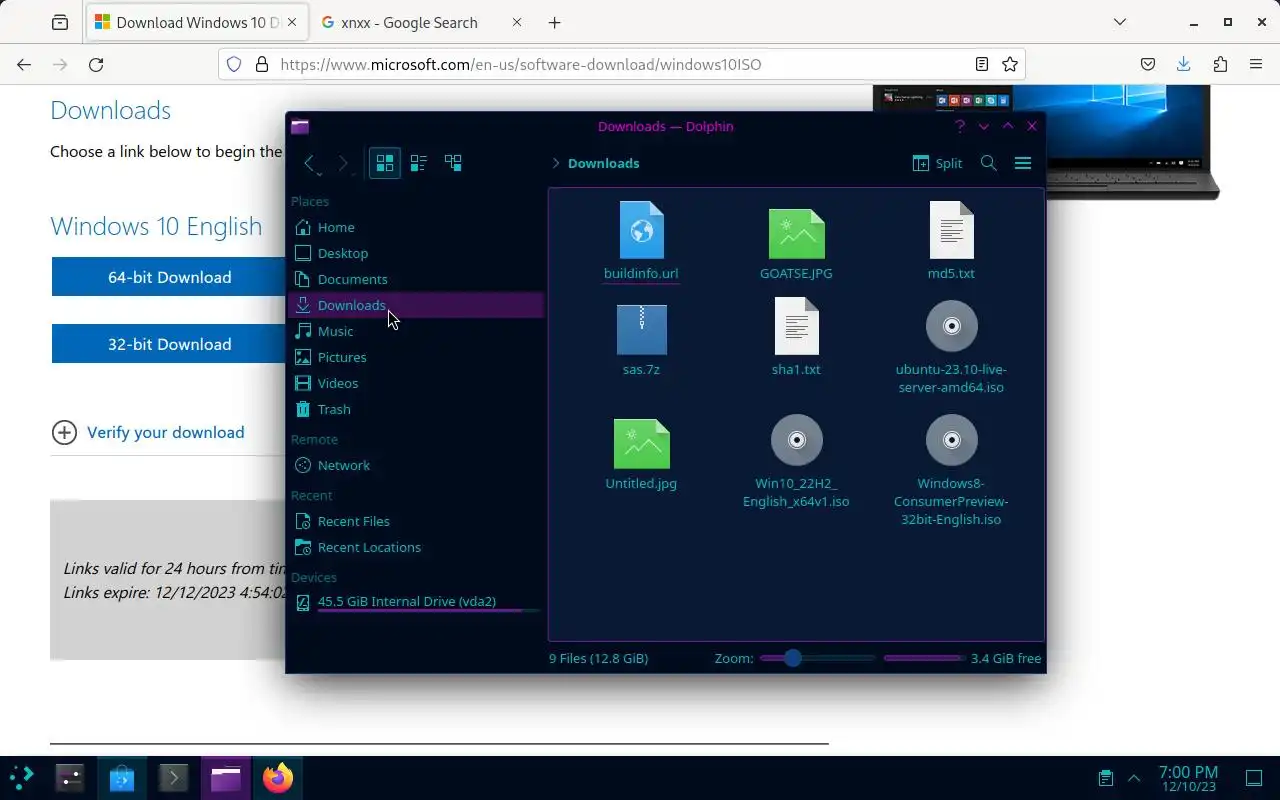This screenshot has width=1280, height=800.
Task: Select GOATSE.JPG image file icon
Action: [796, 234]
